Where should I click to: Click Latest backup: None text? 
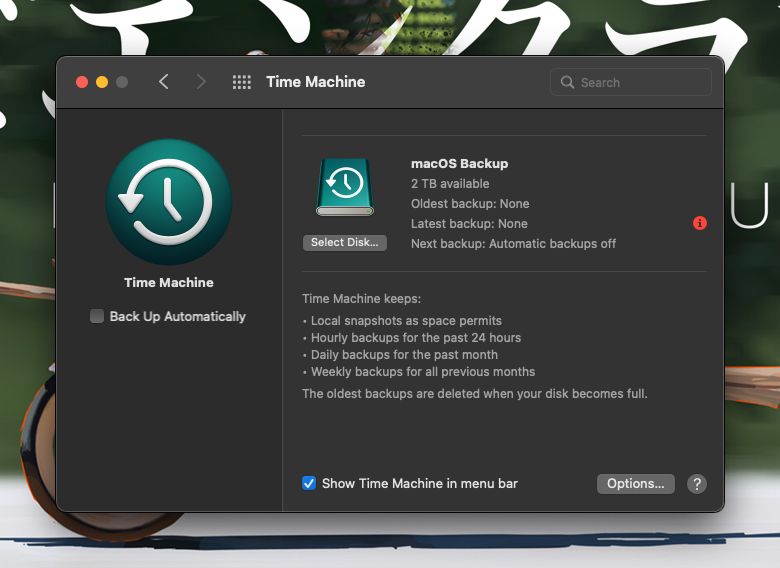pyautogui.click(x=469, y=223)
